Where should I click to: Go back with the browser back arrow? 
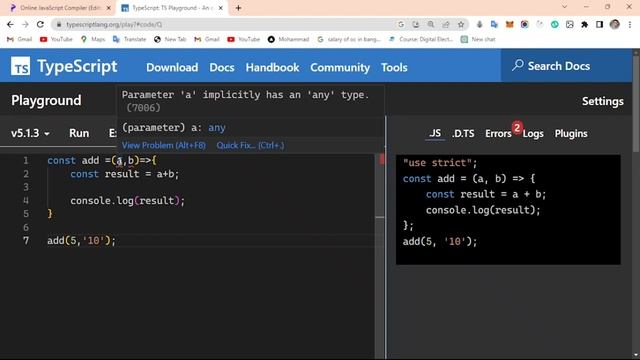pos(10,24)
